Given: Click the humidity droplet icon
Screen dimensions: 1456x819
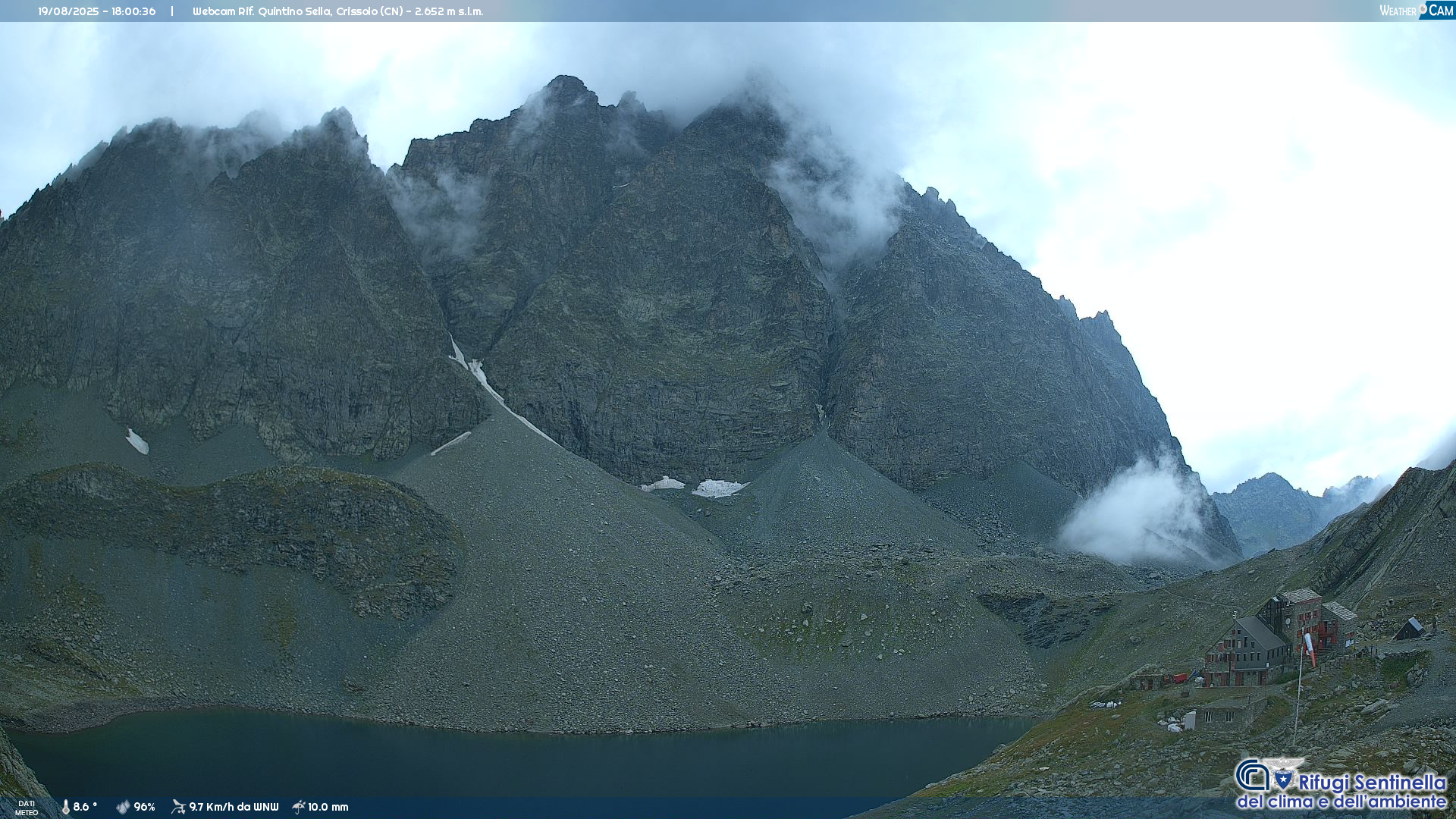Looking at the screenshot, I should click(x=123, y=807).
